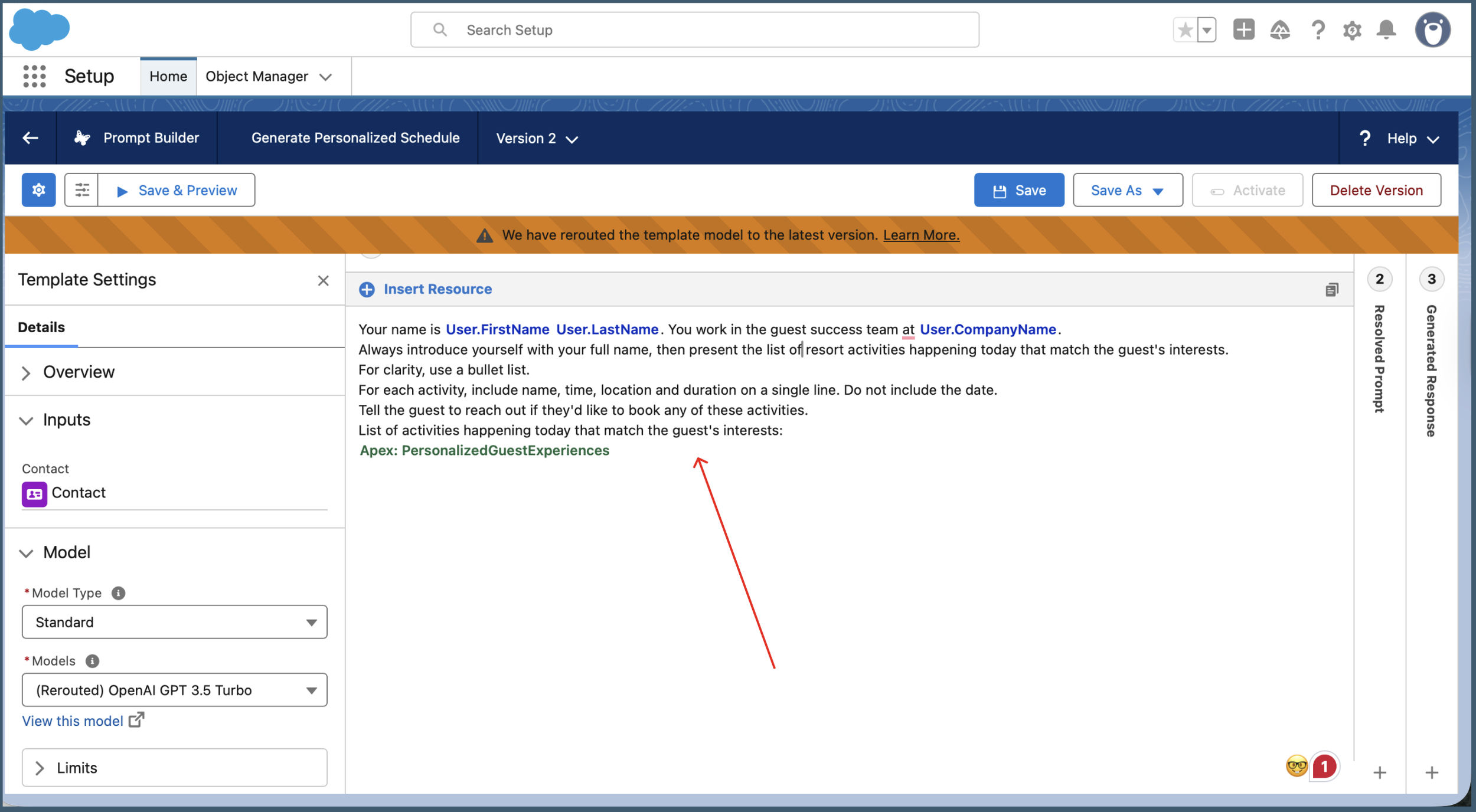Click the global actions plus icon

coord(1243,30)
